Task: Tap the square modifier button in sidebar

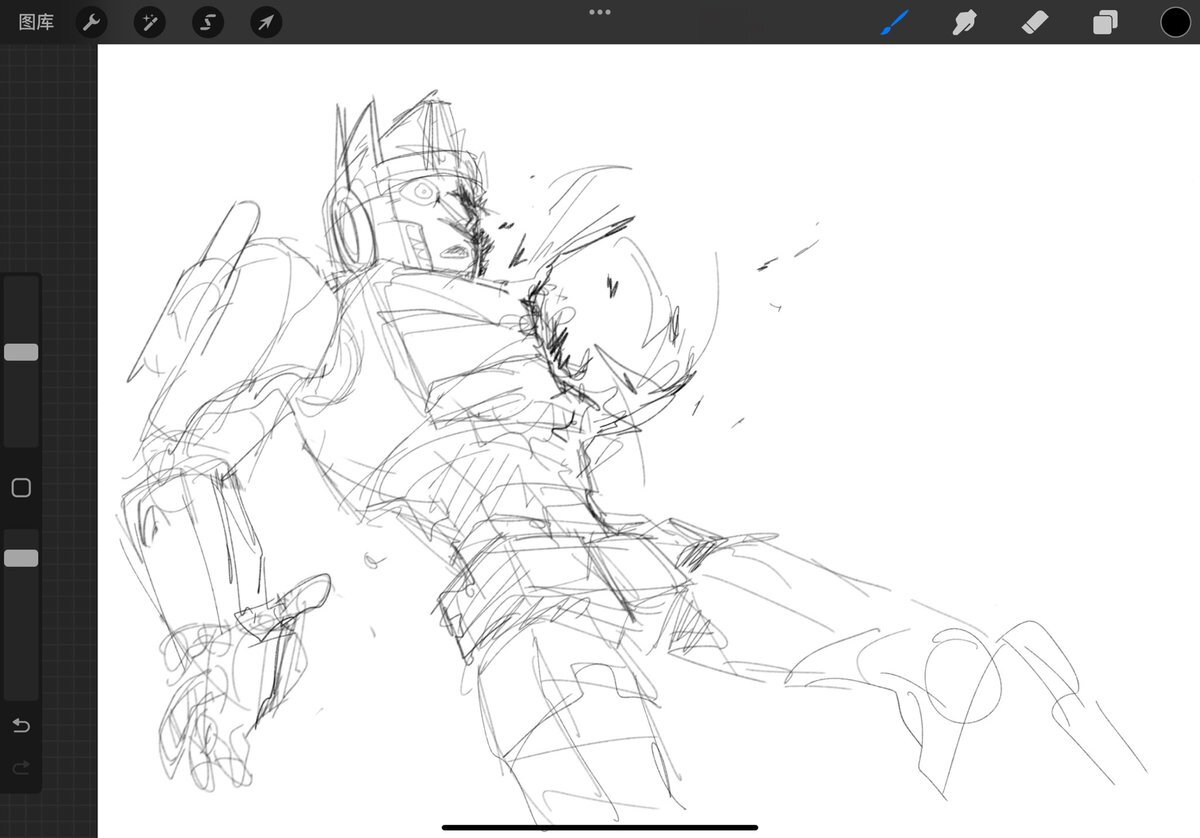Action: pyautogui.click(x=21, y=488)
